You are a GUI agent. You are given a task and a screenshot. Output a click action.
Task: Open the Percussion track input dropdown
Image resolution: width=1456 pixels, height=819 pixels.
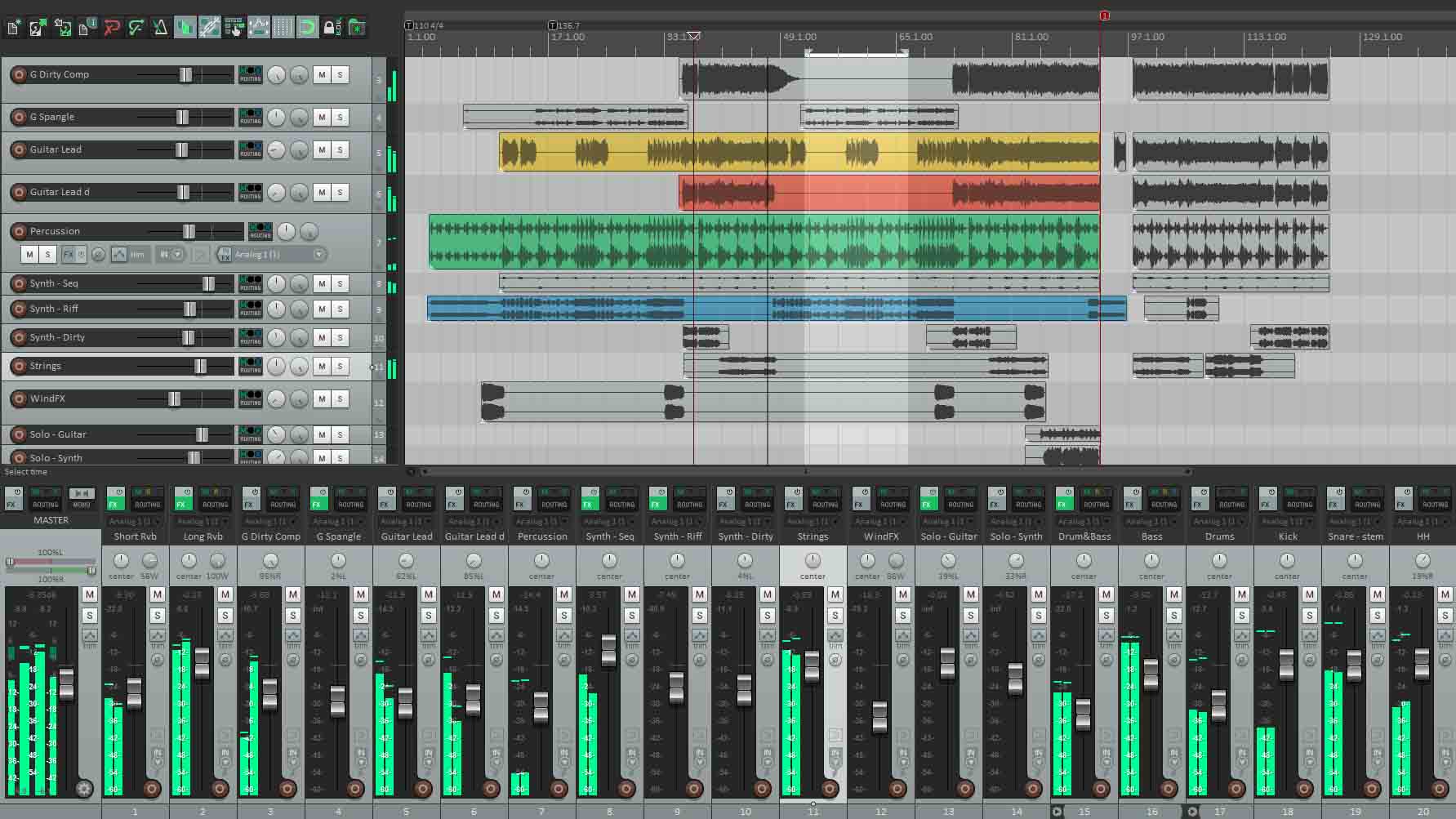pos(319,255)
